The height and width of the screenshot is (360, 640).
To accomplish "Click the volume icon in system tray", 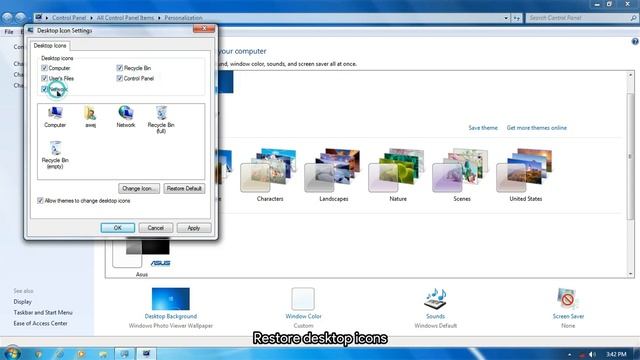I will tap(593, 354).
